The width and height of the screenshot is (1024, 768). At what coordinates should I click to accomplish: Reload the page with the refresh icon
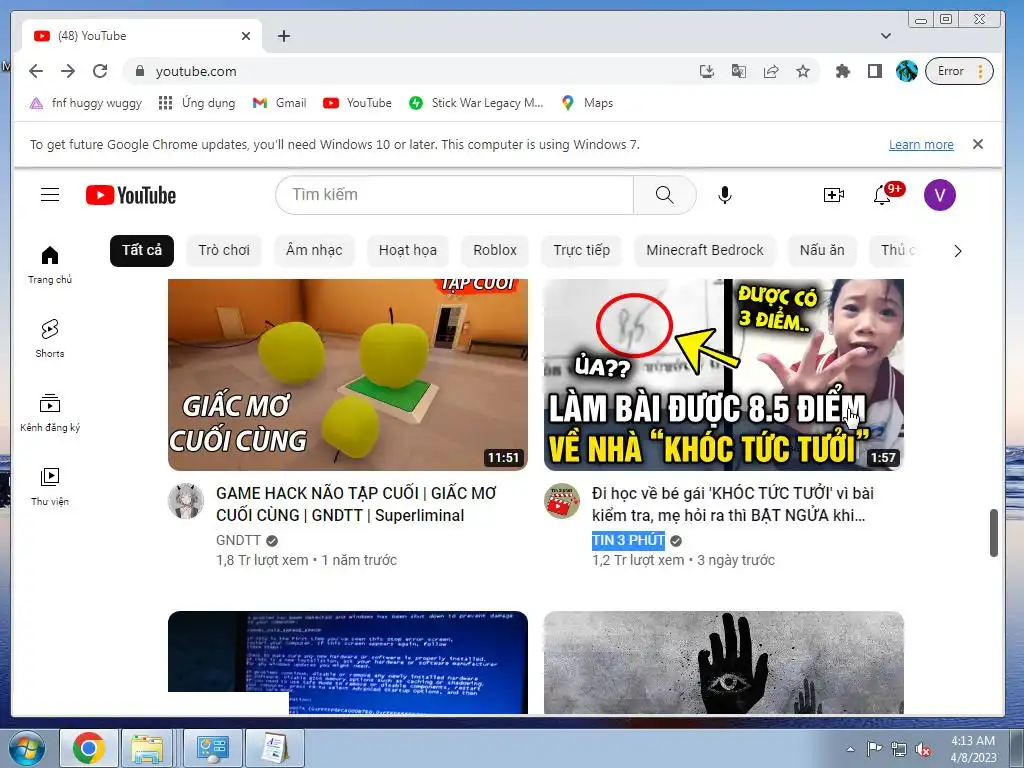(100, 71)
